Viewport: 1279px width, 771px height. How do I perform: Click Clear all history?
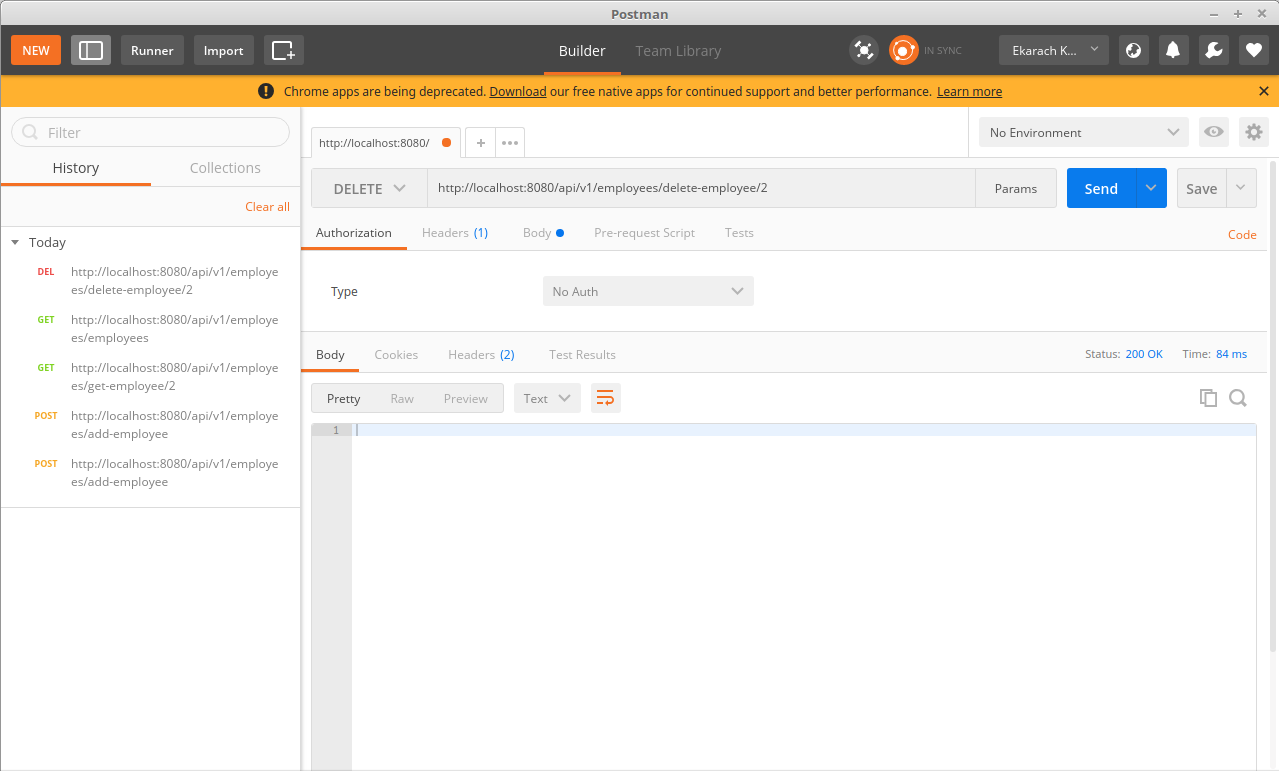(x=268, y=206)
